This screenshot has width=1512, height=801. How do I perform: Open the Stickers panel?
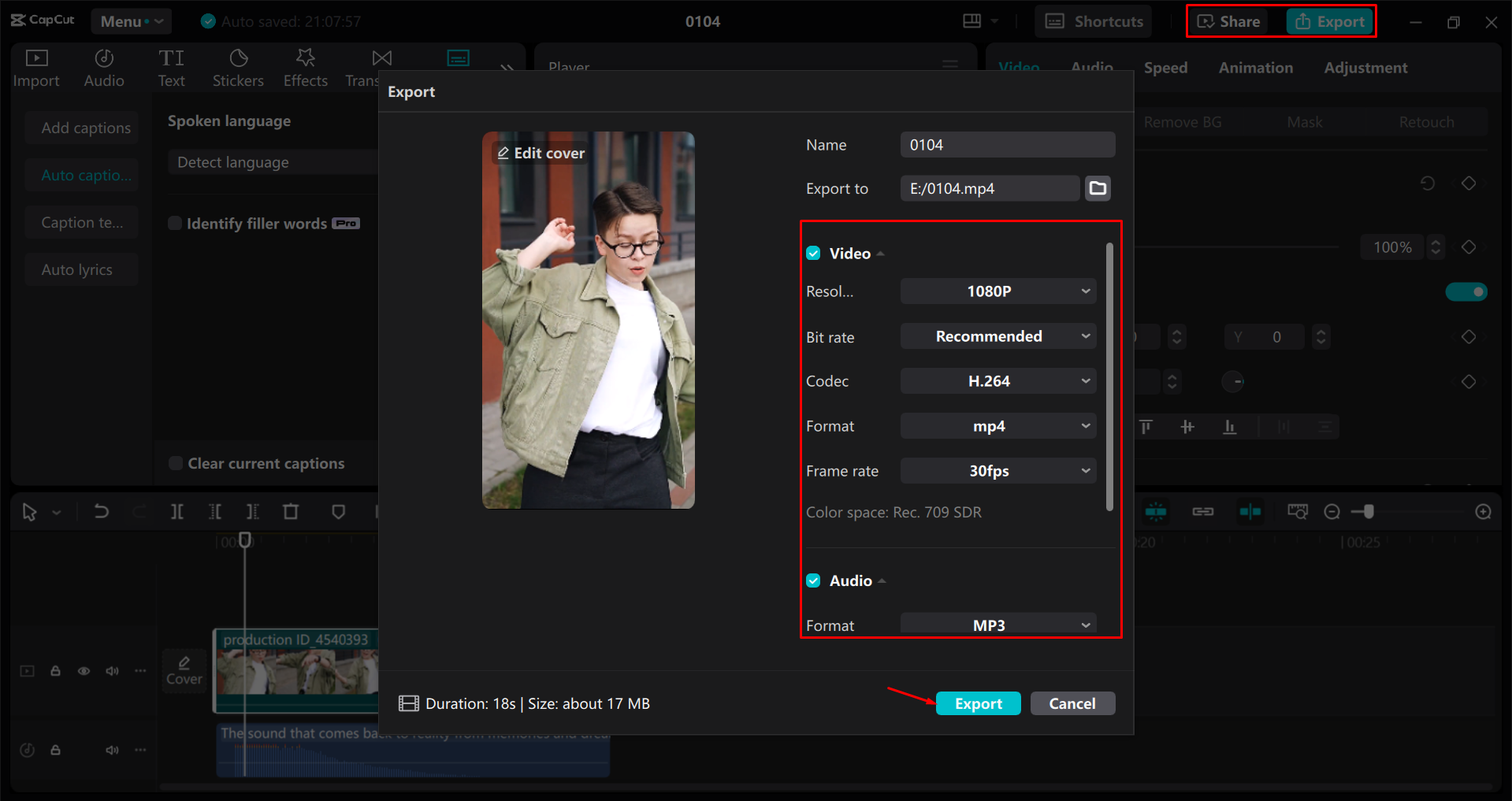click(x=238, y=67)
